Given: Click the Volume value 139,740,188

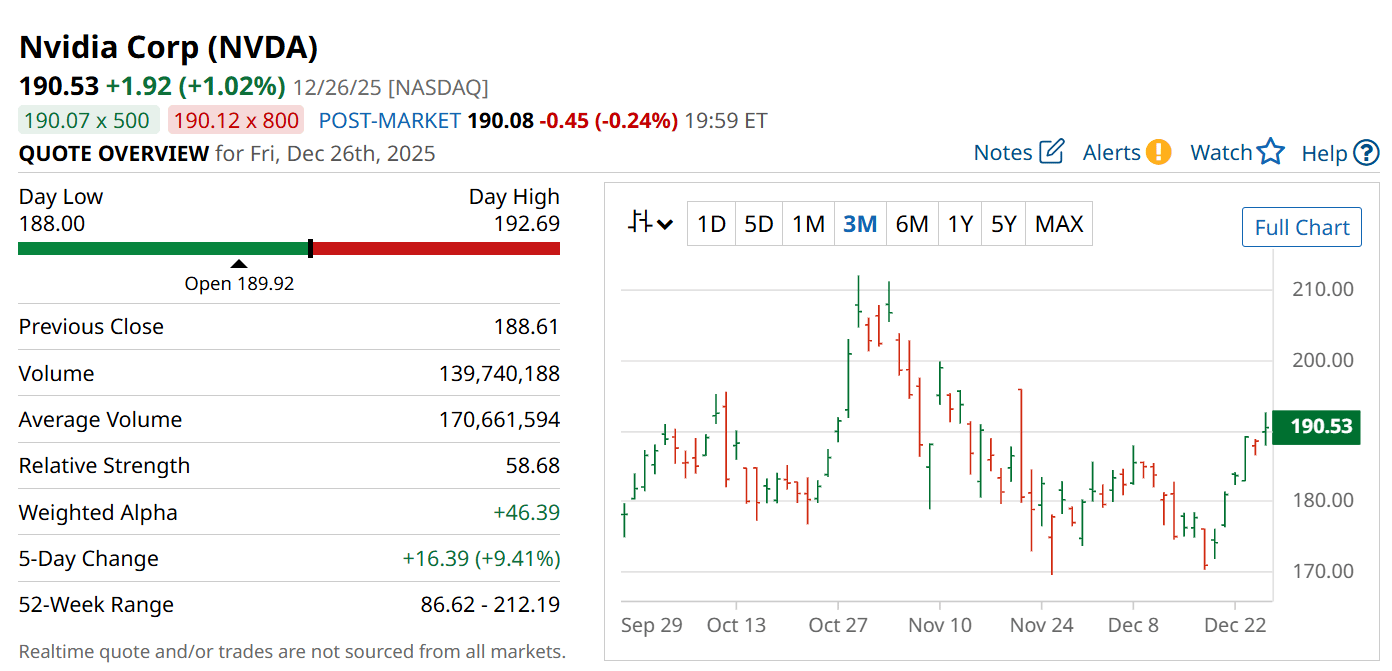Looking at the screenshot, I should pyautogui.click(x=500, y=374).
